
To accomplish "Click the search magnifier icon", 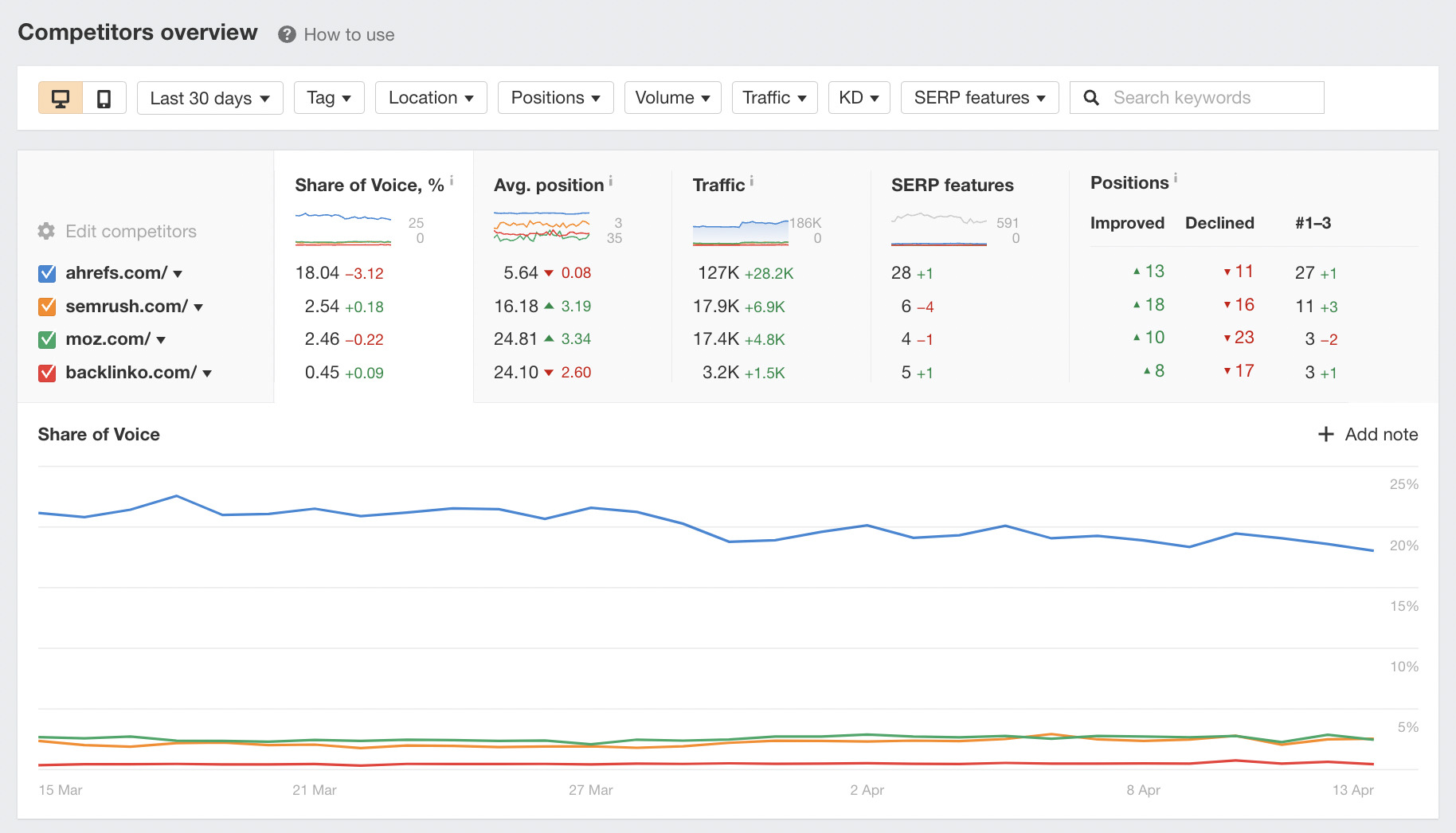I will pos(1090,97).
